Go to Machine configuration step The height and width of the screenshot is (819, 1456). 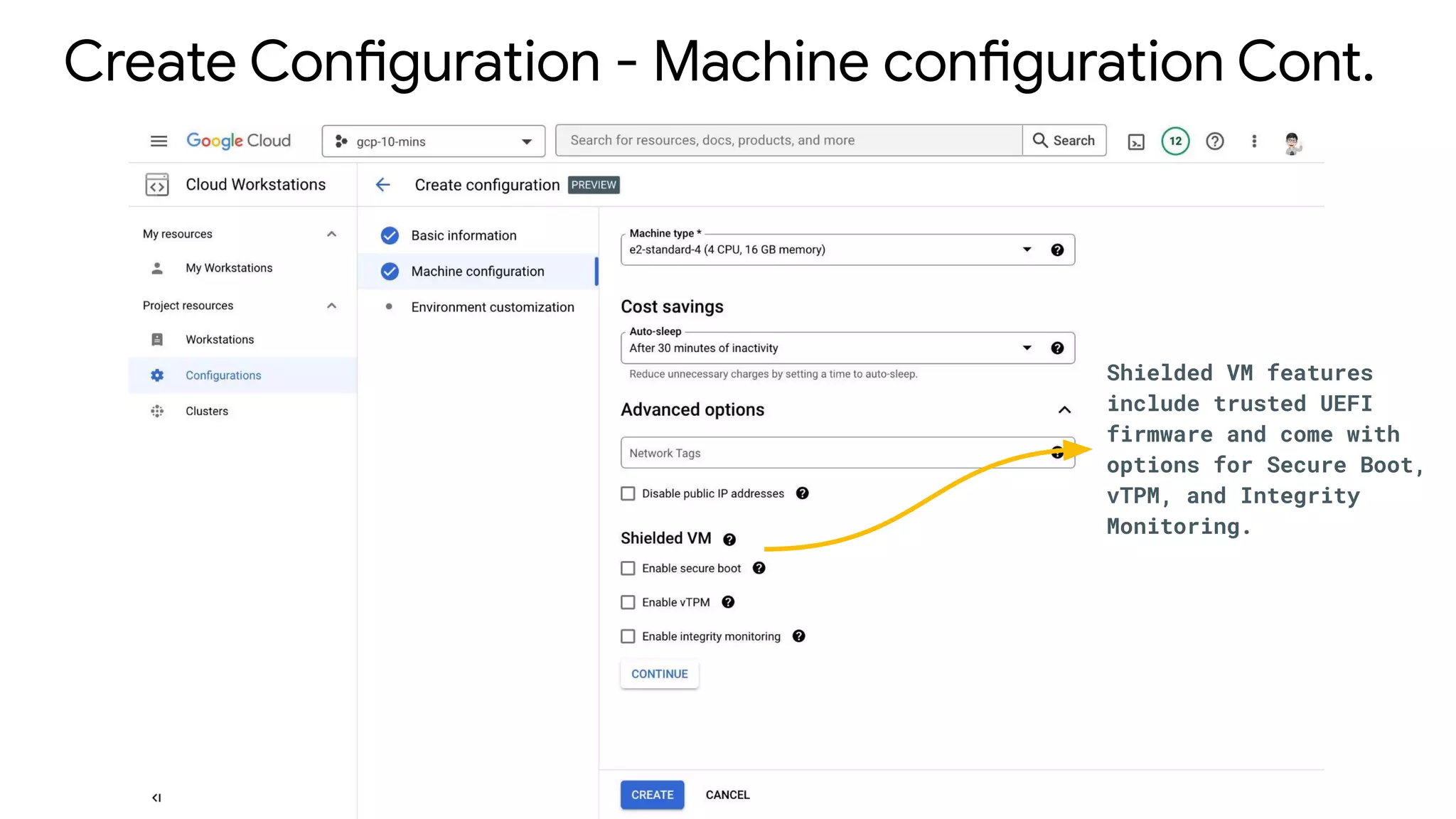(x=478, y=272)
